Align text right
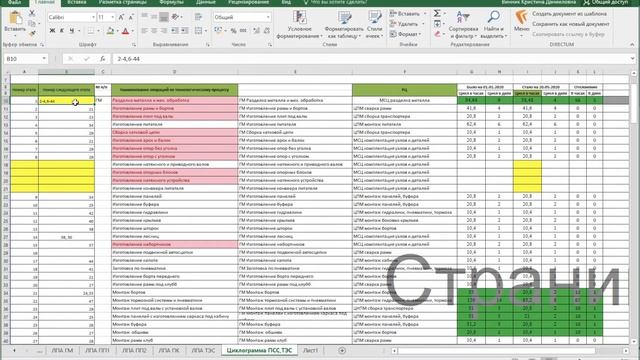The width and height of the screenshot is (640, 360). 164,31
